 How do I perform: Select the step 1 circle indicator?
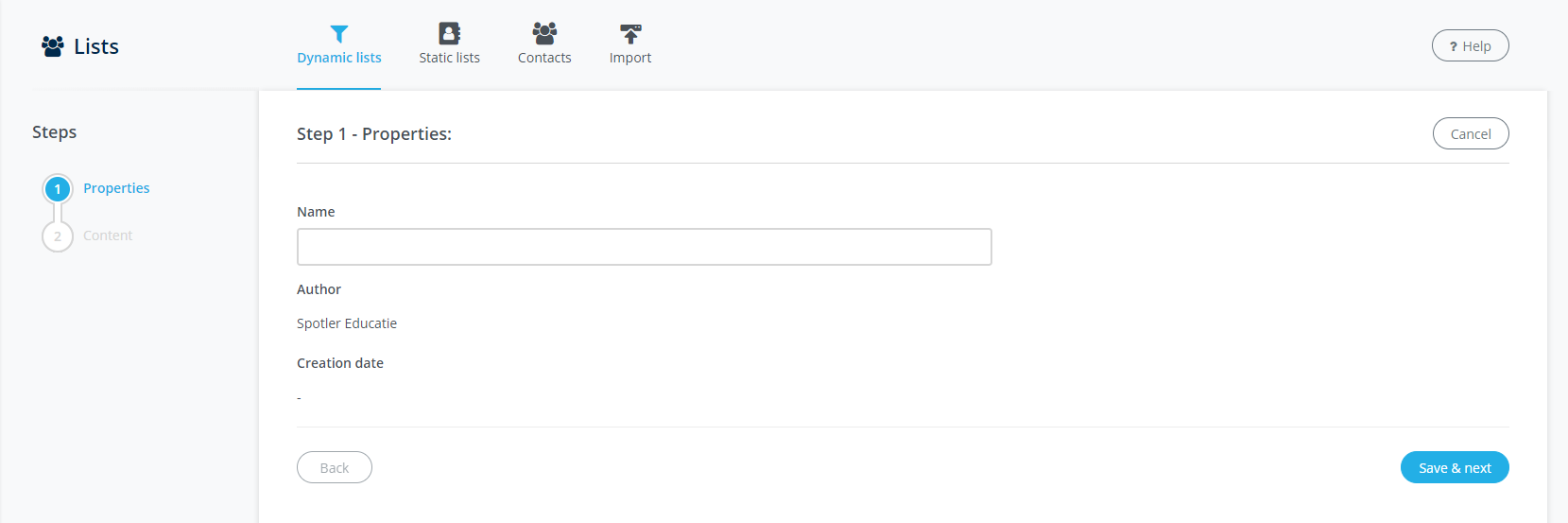(58, 189)
